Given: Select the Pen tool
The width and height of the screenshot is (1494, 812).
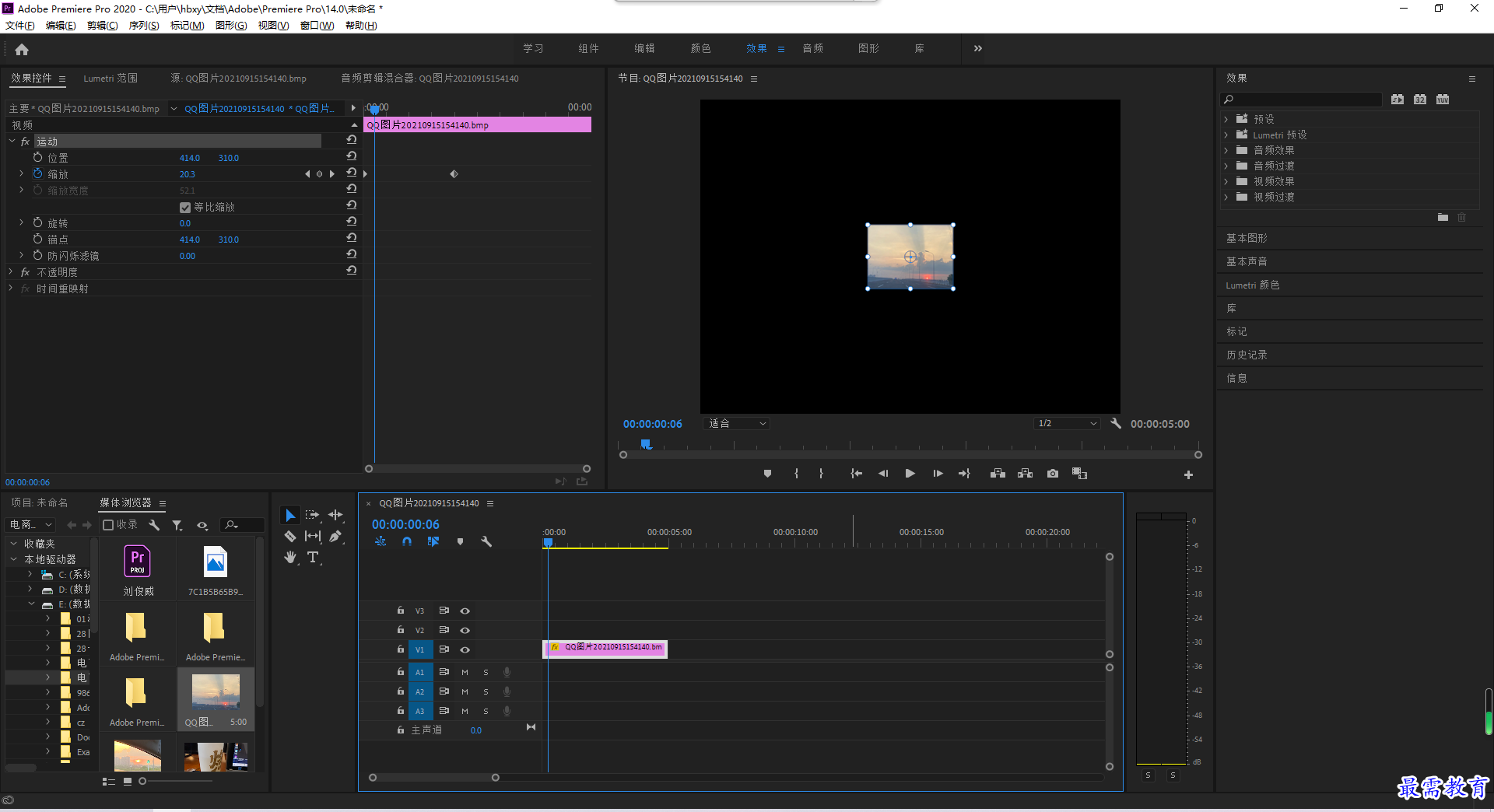Looking at the screenshot, I should click(x=335, y=536).
